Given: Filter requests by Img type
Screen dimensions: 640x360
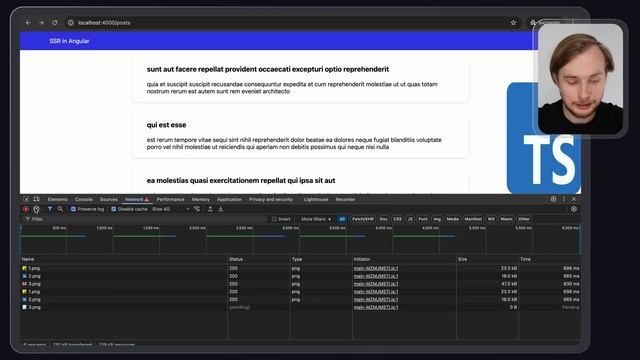Looking at the screenshot, I should pyautogui.click(x=437, y=219).
